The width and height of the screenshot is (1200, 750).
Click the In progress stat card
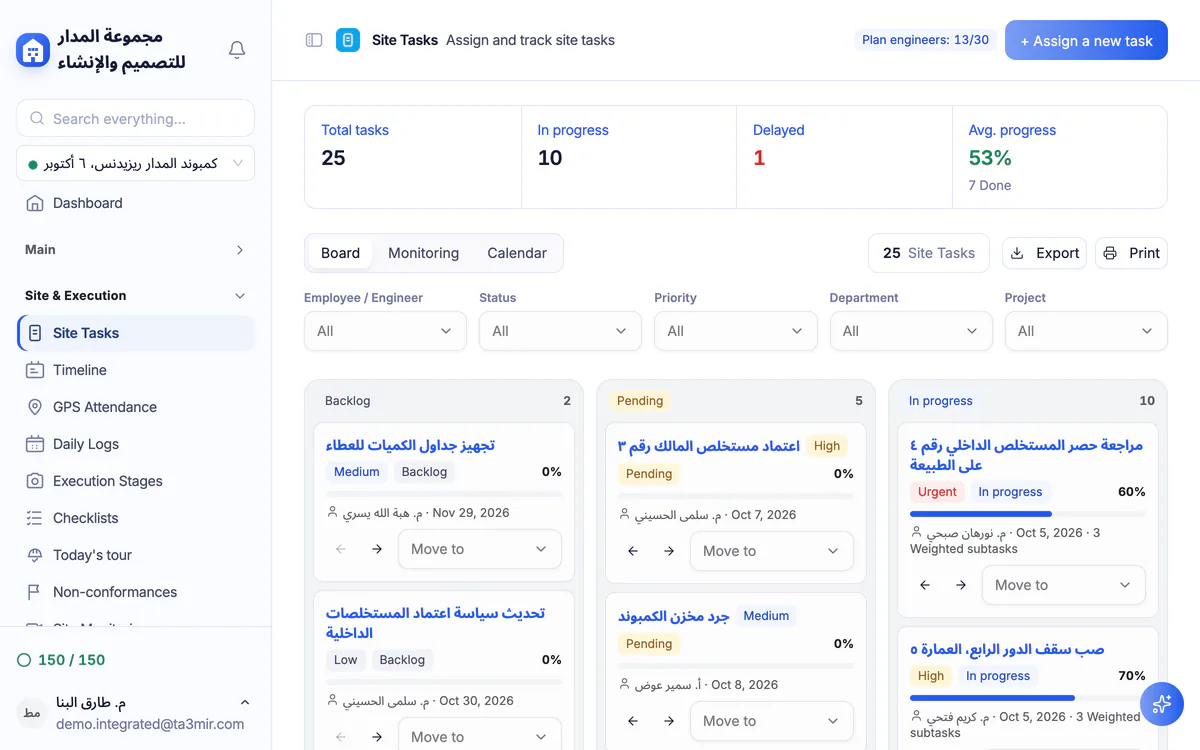[x=629, y=157]
